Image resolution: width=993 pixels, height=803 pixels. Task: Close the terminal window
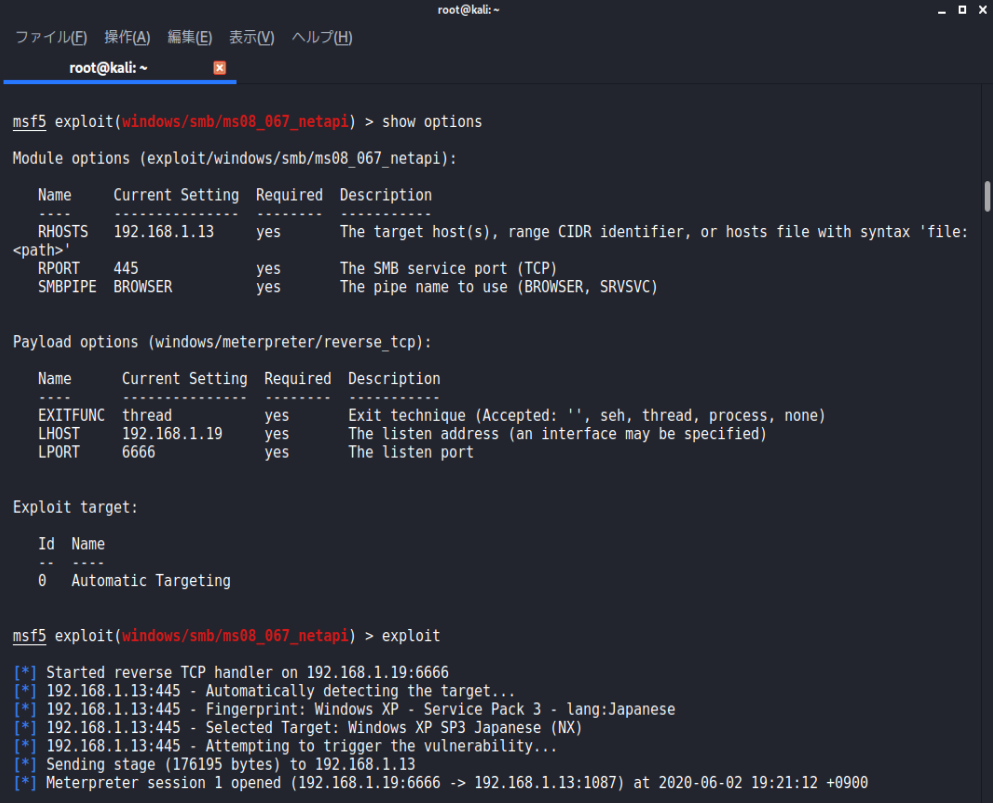982,9
